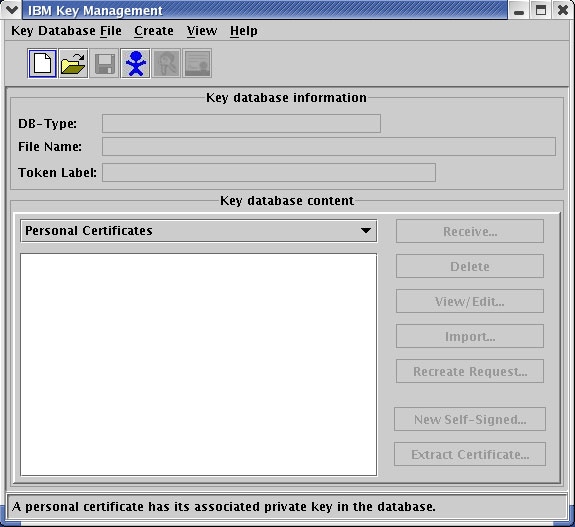The width and height of the screenshot is (575, 527).
Task: Click the Recreate Request... button
Action: click(470, 371)
